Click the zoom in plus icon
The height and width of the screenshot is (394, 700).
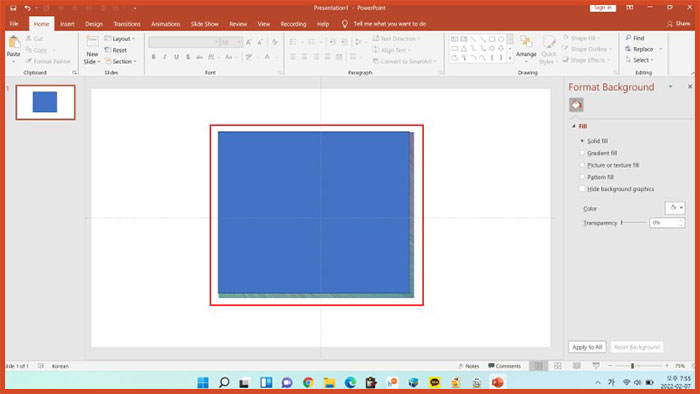coord(667,366)
